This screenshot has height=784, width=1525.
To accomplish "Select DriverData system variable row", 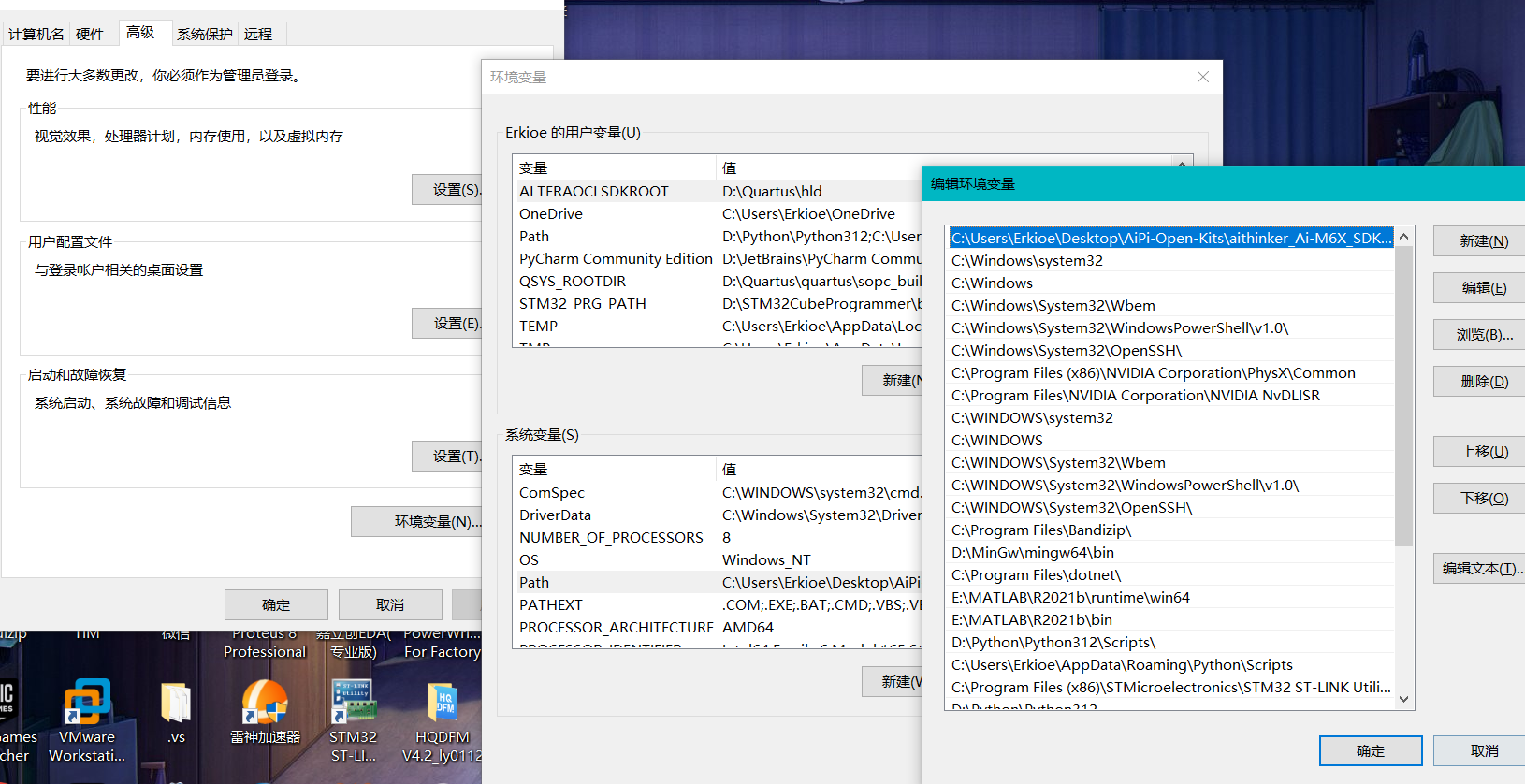I will [719, 515].
